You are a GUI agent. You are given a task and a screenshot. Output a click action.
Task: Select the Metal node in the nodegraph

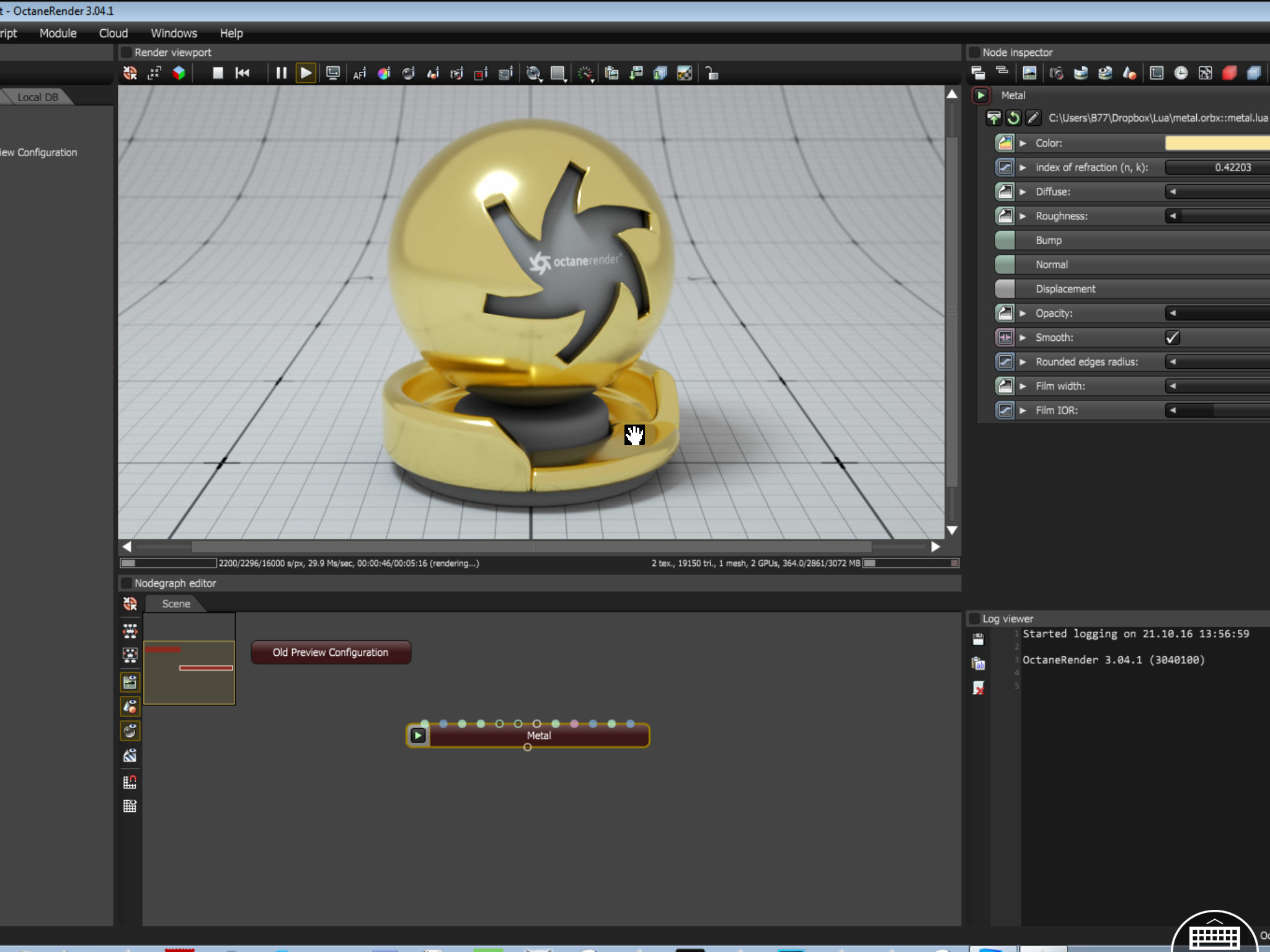(x=539, y=736)
